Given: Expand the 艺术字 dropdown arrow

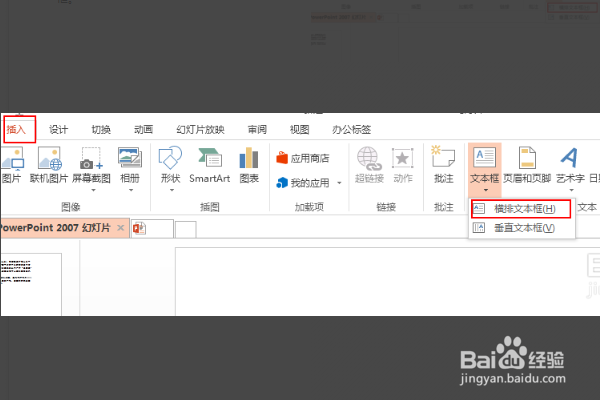Looking at the screenshot, I should 572,190.
